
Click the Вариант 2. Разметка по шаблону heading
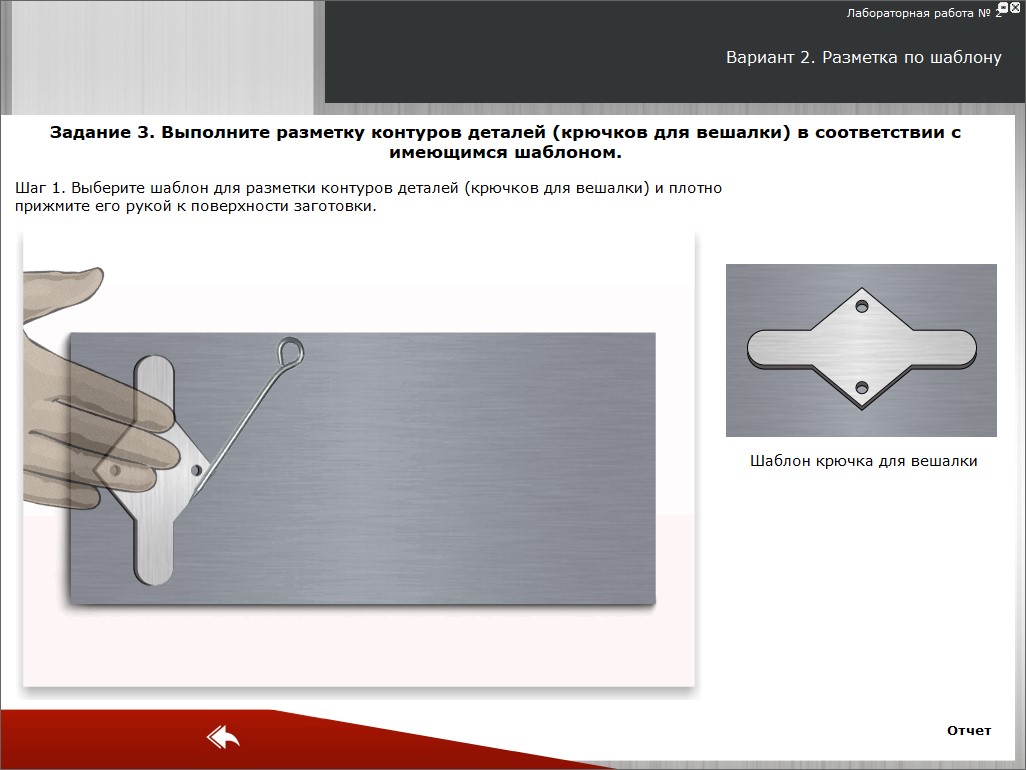[863, 57]
